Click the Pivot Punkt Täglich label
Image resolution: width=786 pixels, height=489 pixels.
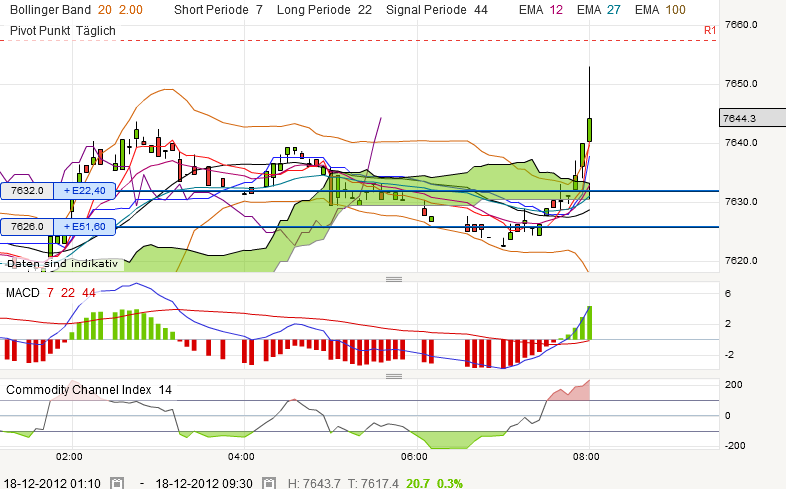pyautogui.click(x=63, y=31)
